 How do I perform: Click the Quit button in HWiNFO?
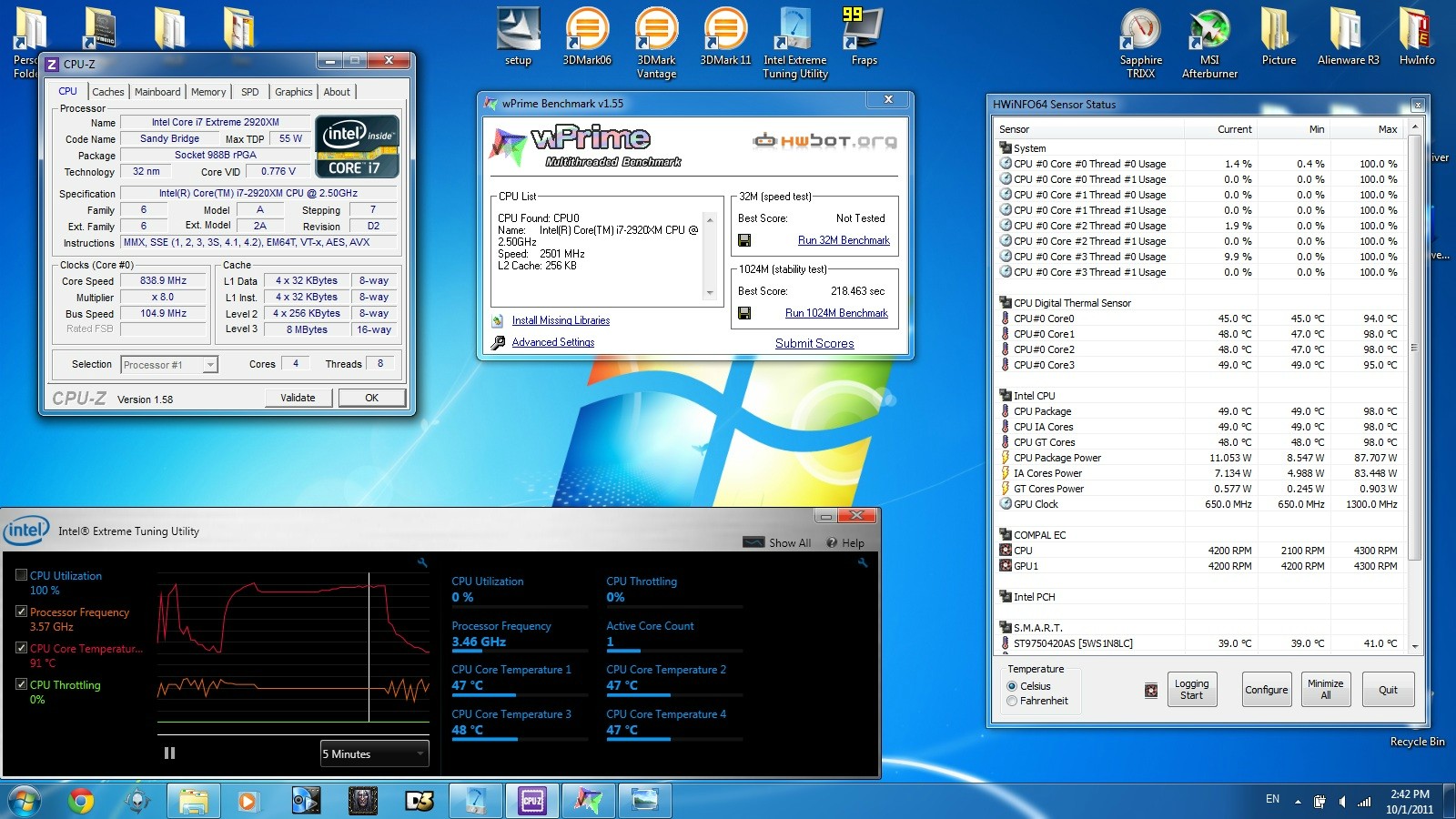tap(1388, 690)
